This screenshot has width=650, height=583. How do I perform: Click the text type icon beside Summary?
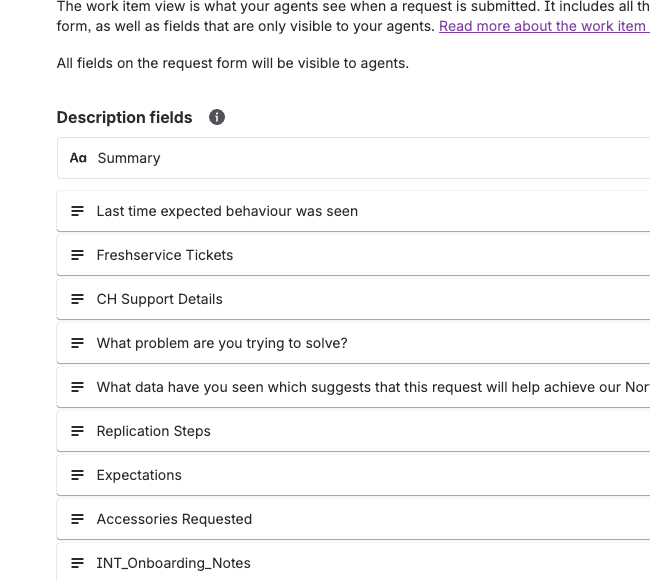pos(78,158)
